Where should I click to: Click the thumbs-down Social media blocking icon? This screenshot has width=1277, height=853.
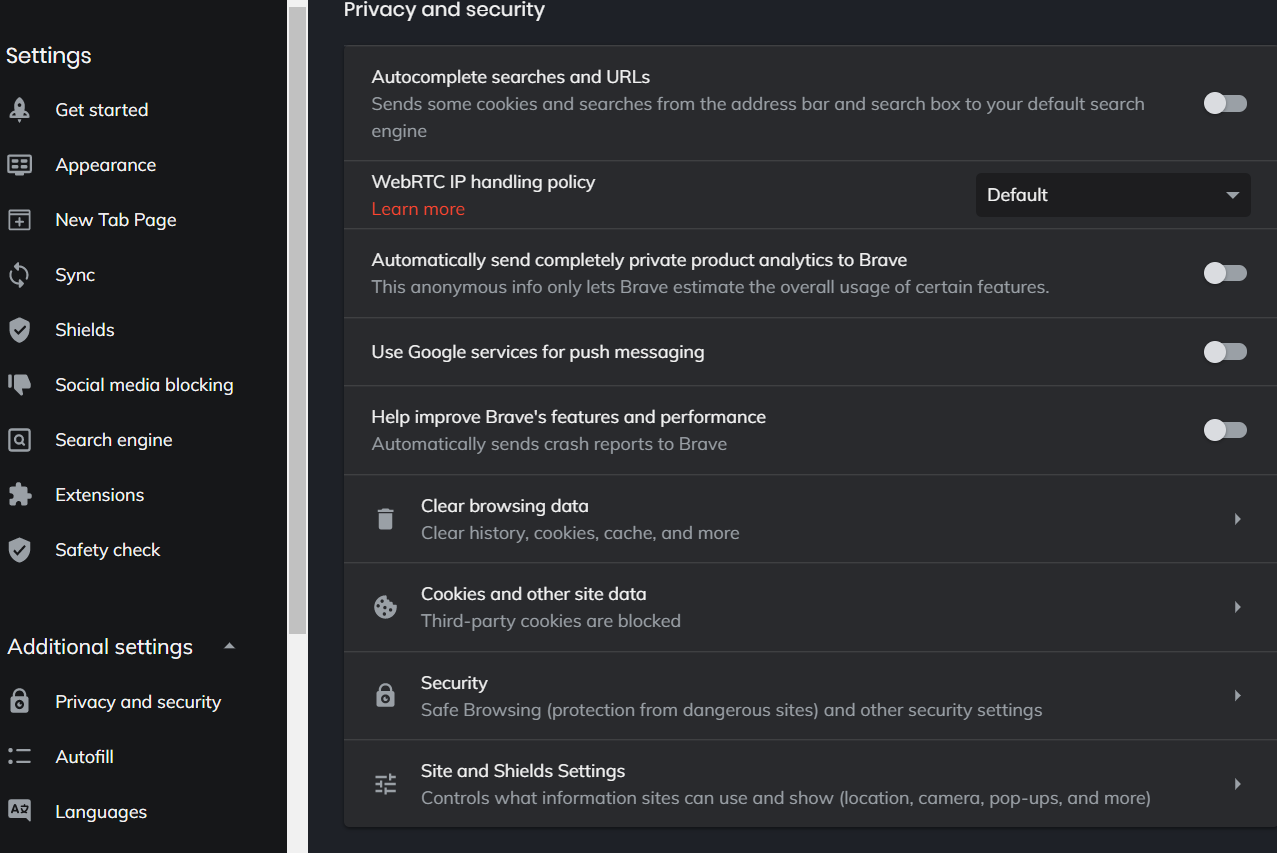[x=19, y=385]
